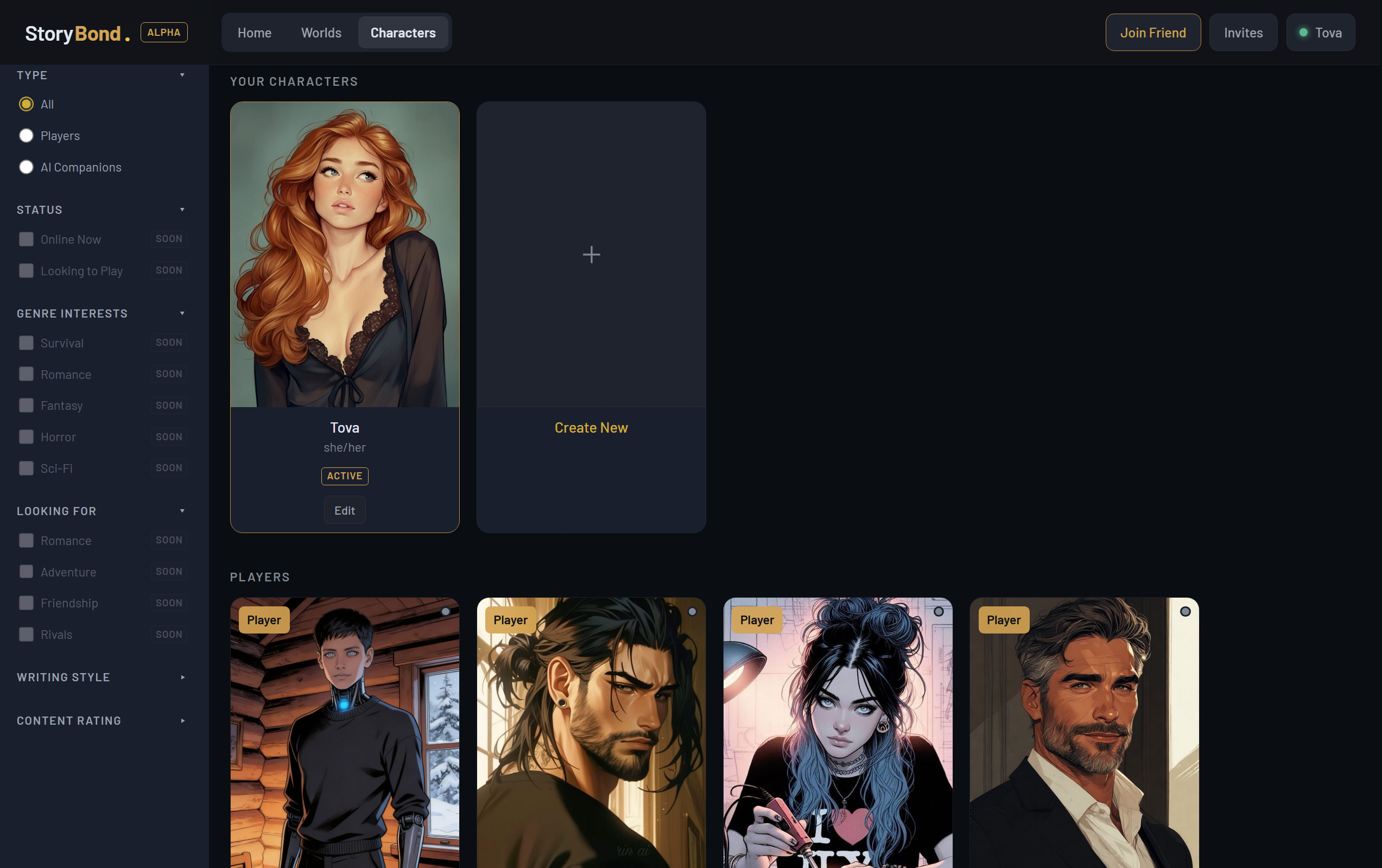
Task: Select the Players type radio button
Action: tap(26, 136)
